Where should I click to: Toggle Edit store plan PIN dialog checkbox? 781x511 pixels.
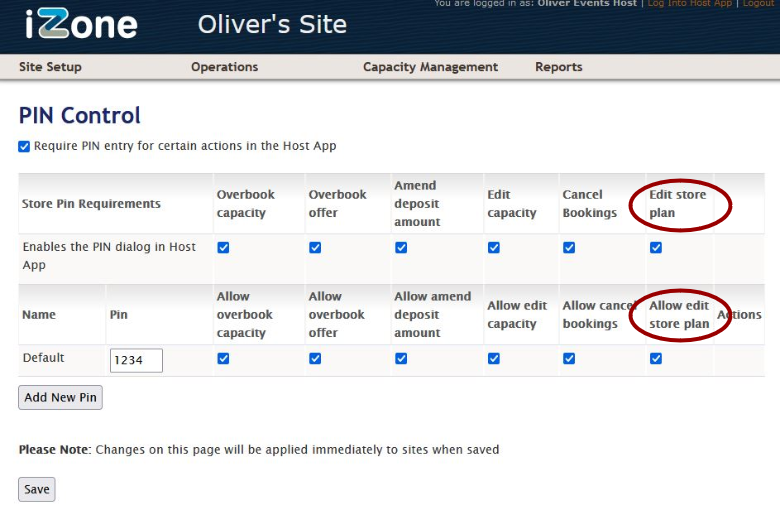[656, 248]
